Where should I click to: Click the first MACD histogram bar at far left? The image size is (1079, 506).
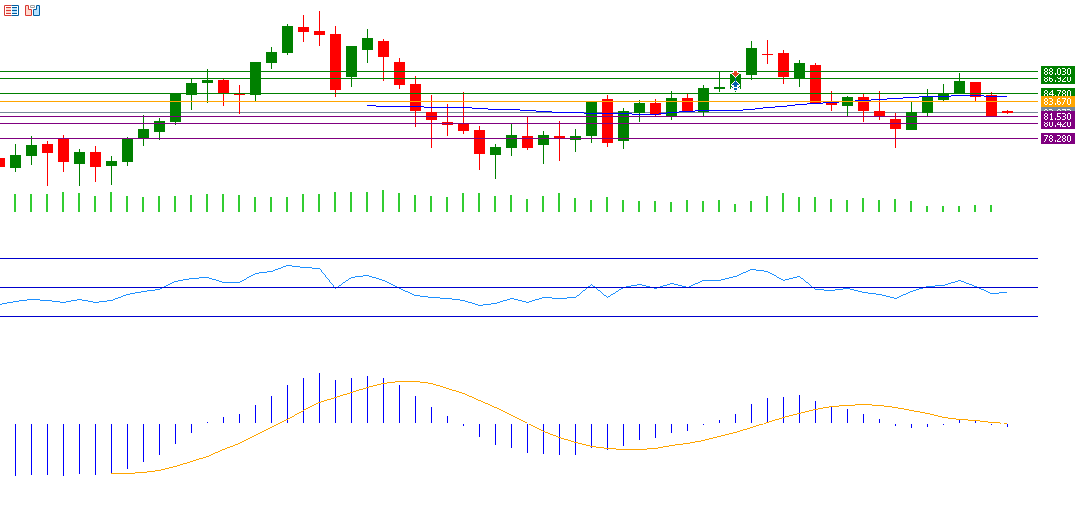[15, 449]
